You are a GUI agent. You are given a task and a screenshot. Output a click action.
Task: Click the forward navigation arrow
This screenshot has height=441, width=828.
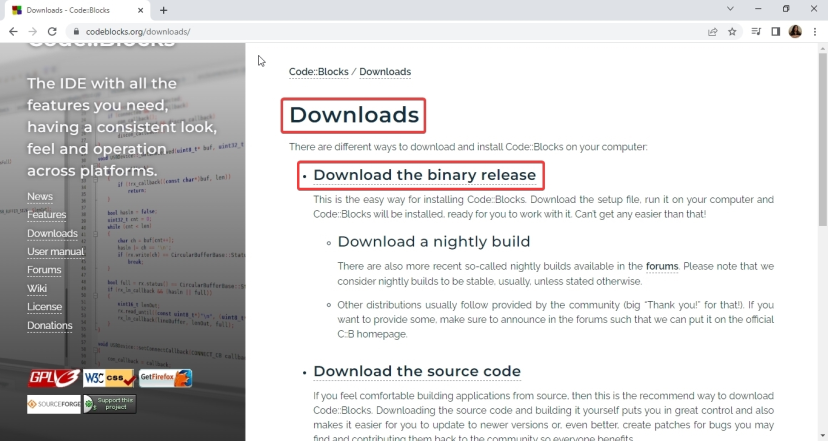point(33,32)
